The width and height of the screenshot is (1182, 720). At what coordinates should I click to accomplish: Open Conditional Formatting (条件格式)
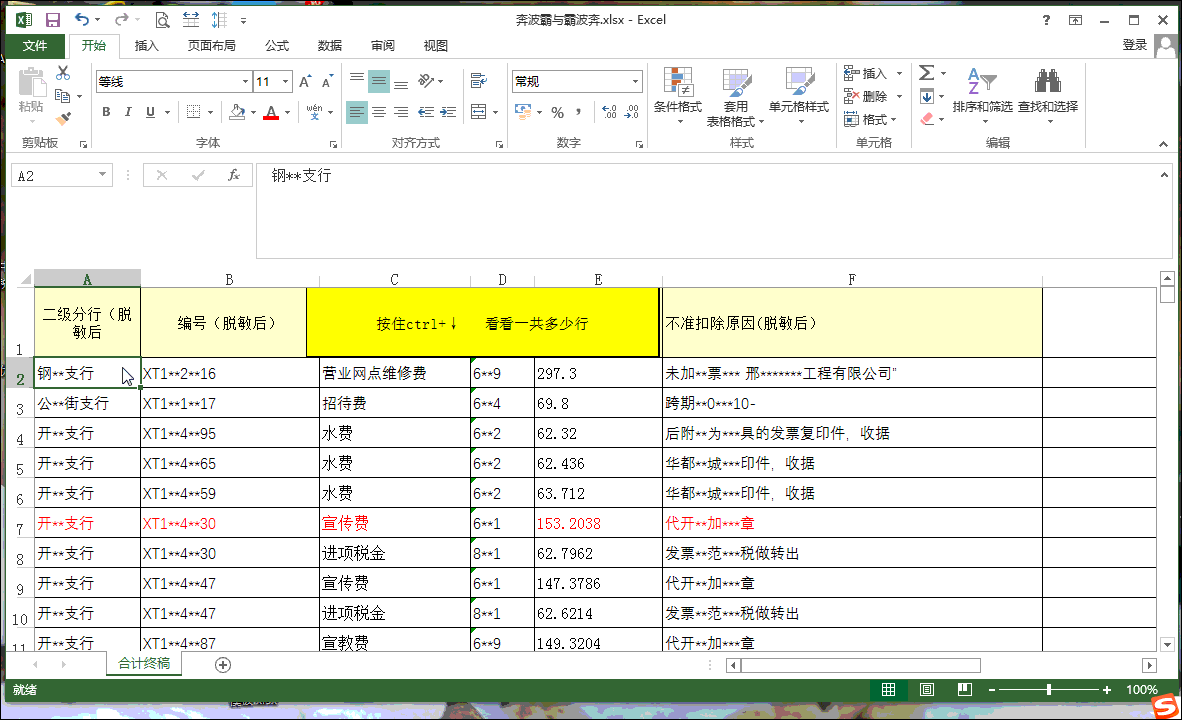click(677, 83)
